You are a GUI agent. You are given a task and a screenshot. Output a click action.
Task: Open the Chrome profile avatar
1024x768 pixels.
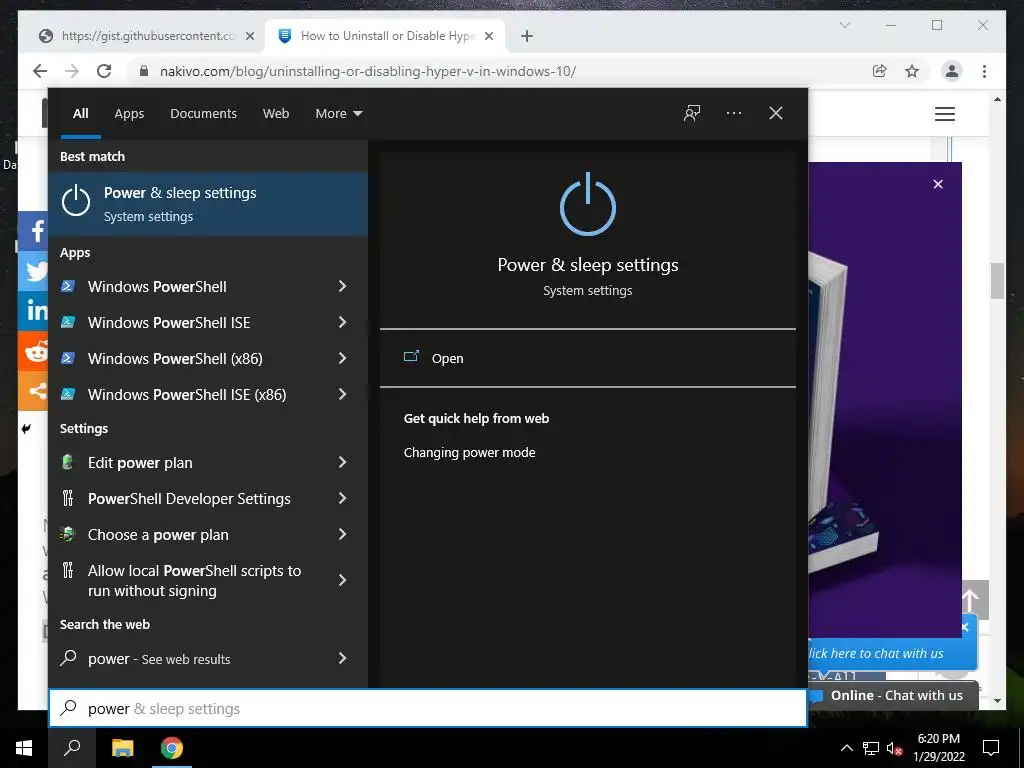952,71
